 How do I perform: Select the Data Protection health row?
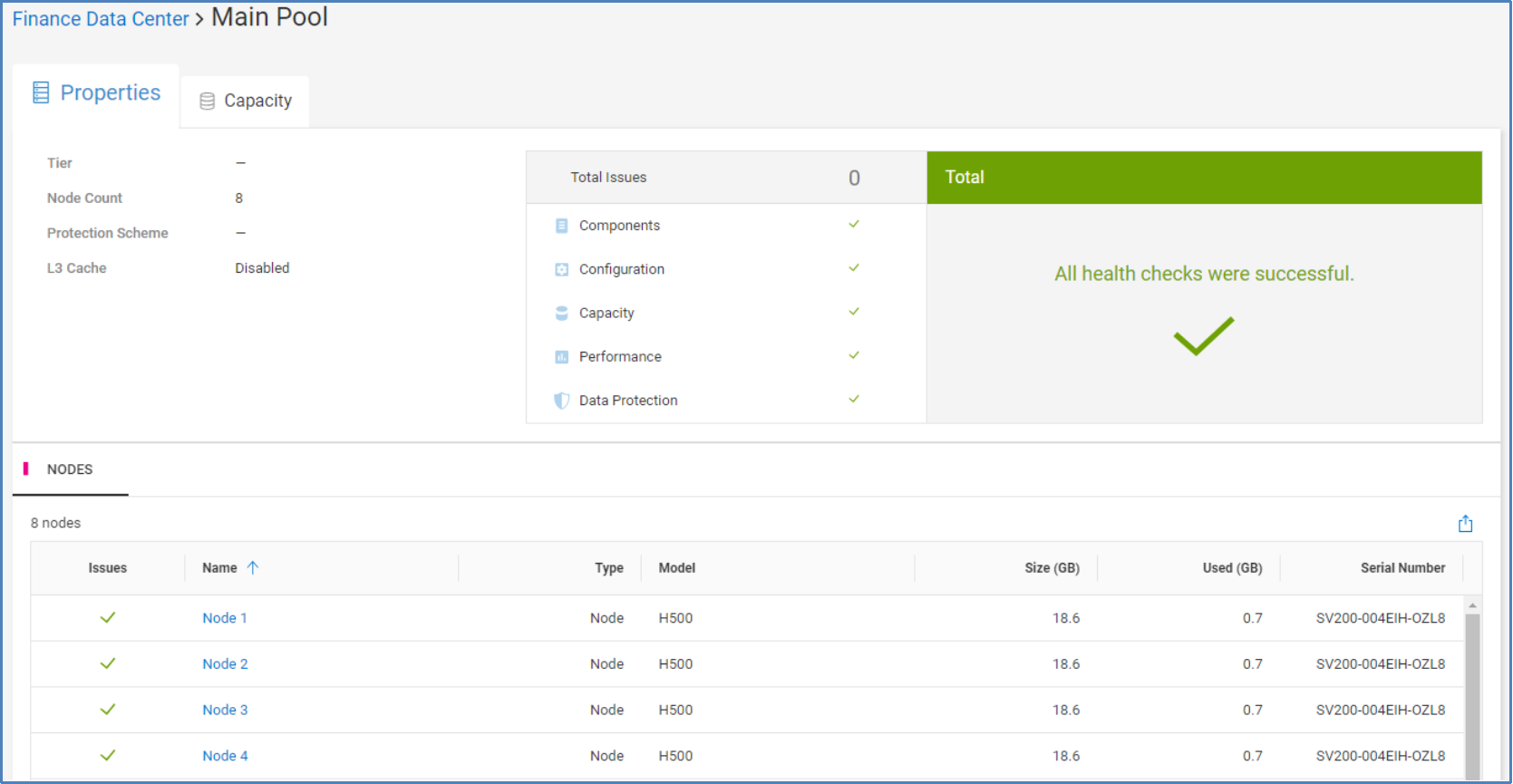pos(726,401)
